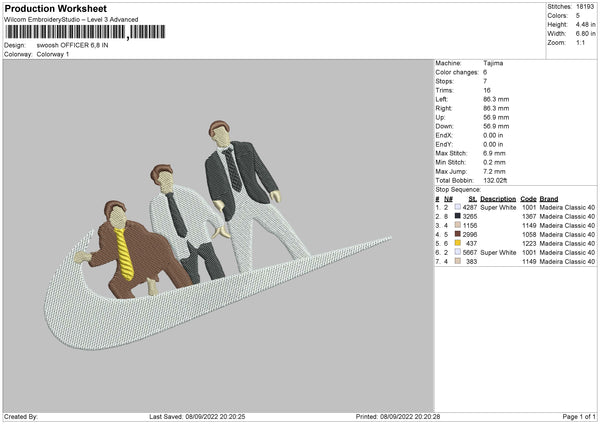Click thread code '1058' in row 4
600x424 pixels.
click(529, 234)
